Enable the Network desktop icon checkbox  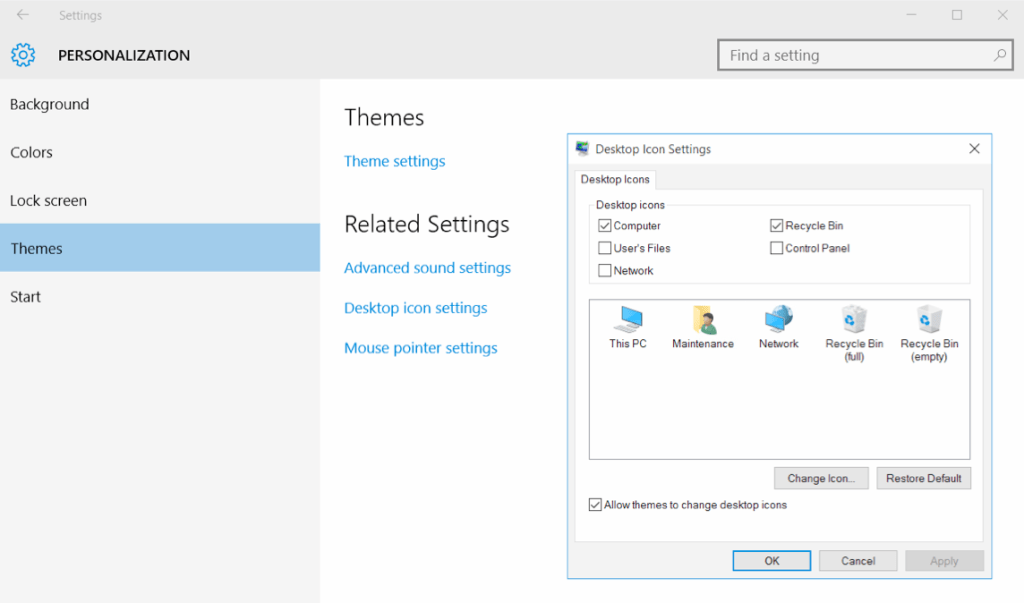(604, 270)
